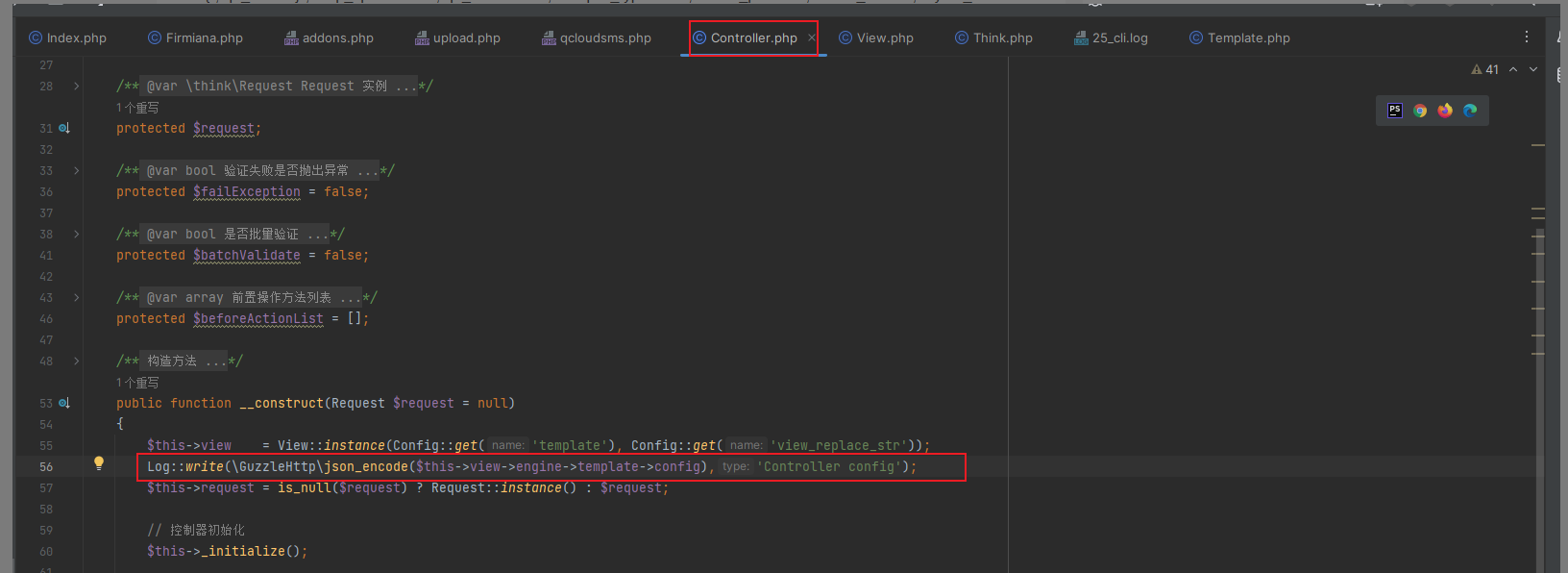Switch to the Firmiana.php tab
The width and height of the screenshot is (1568, 573).
(195, 38)
